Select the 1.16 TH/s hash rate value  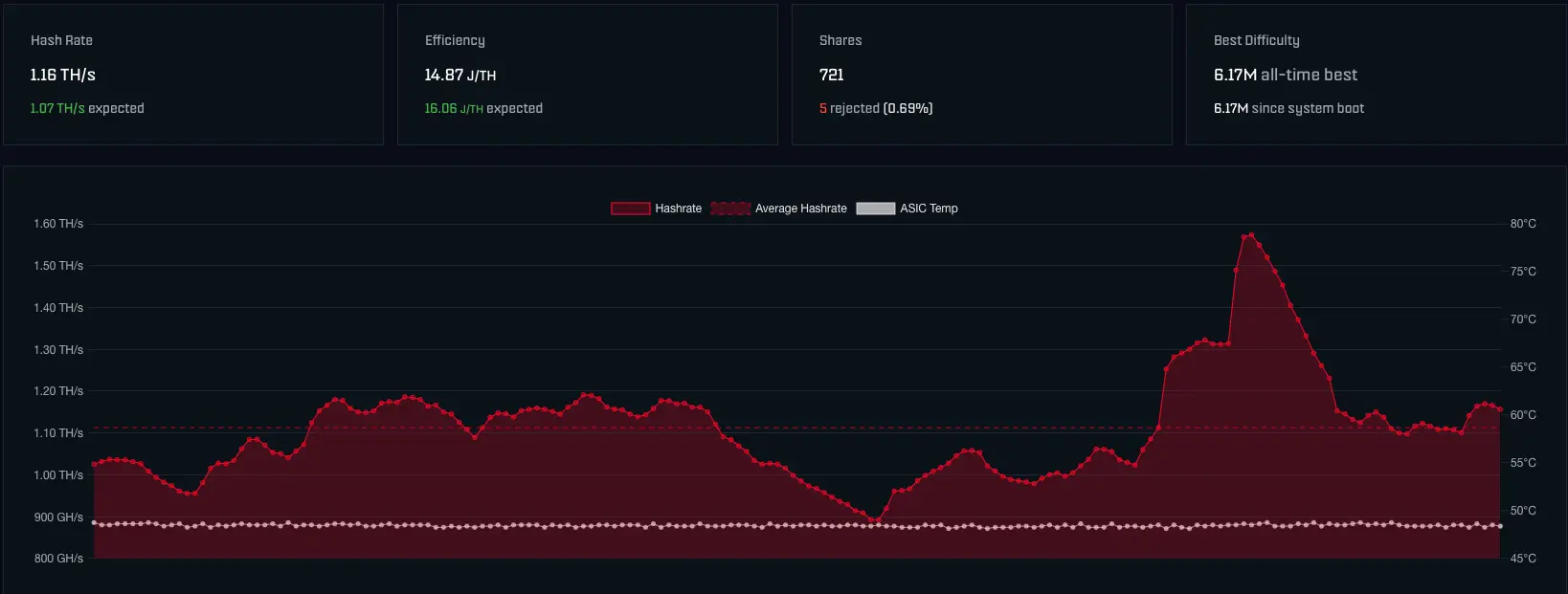tap(63, 75)
